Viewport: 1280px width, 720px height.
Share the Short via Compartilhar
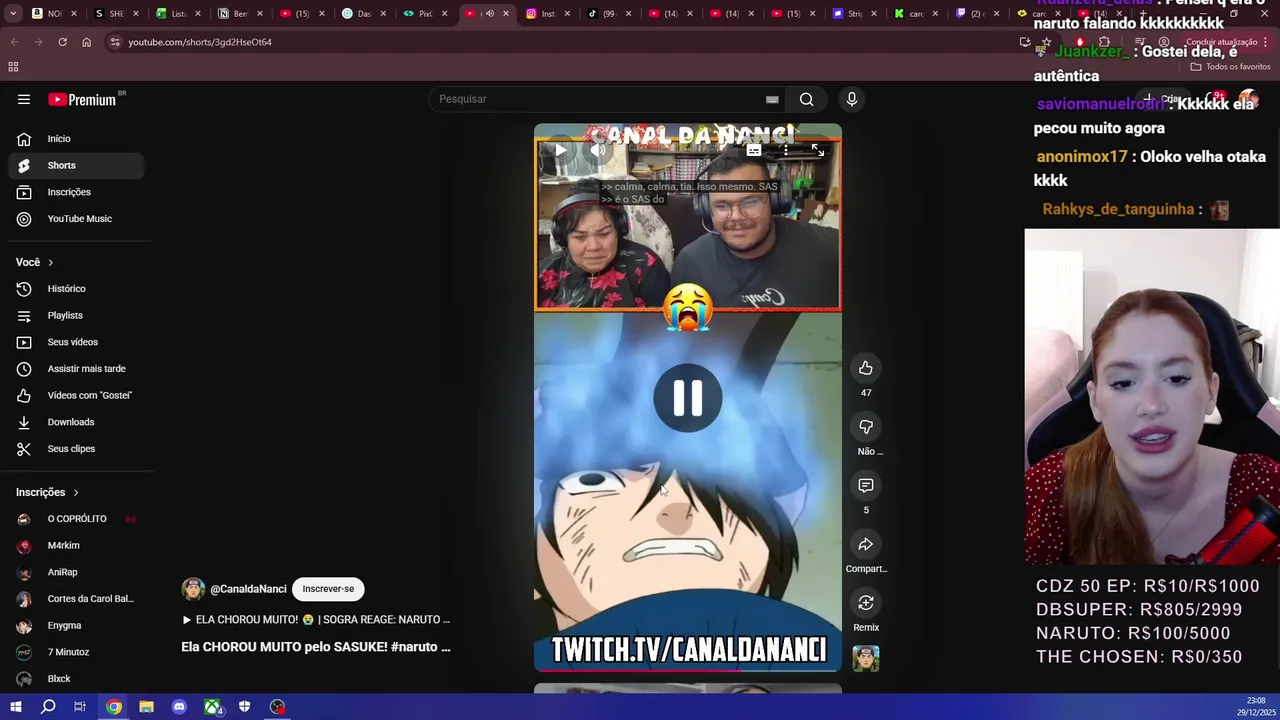tap(866, 545)
